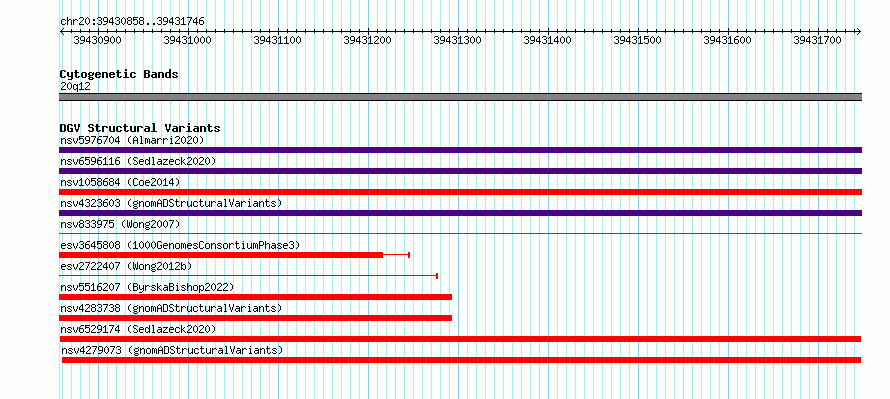Open esv3645808 (1000GenomesConsortiumPhase3) label
This screenshot has height=399, width=890.
point(180,245)
